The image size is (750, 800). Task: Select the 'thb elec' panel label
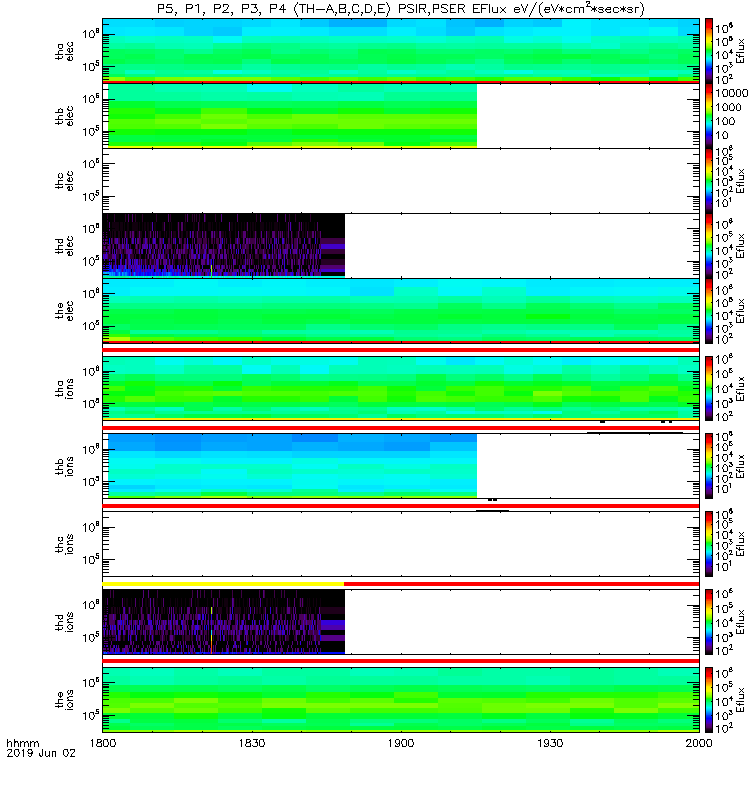[x=65, y=116]
